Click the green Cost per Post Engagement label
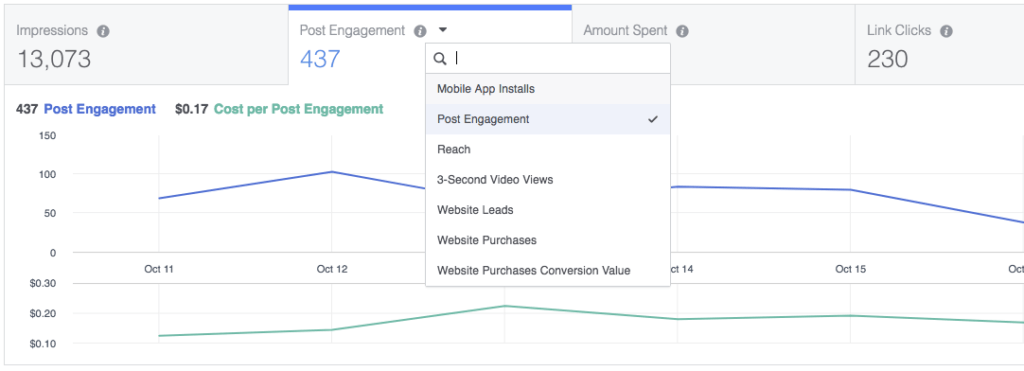1024x371 pixels. [x=298, y=109]
